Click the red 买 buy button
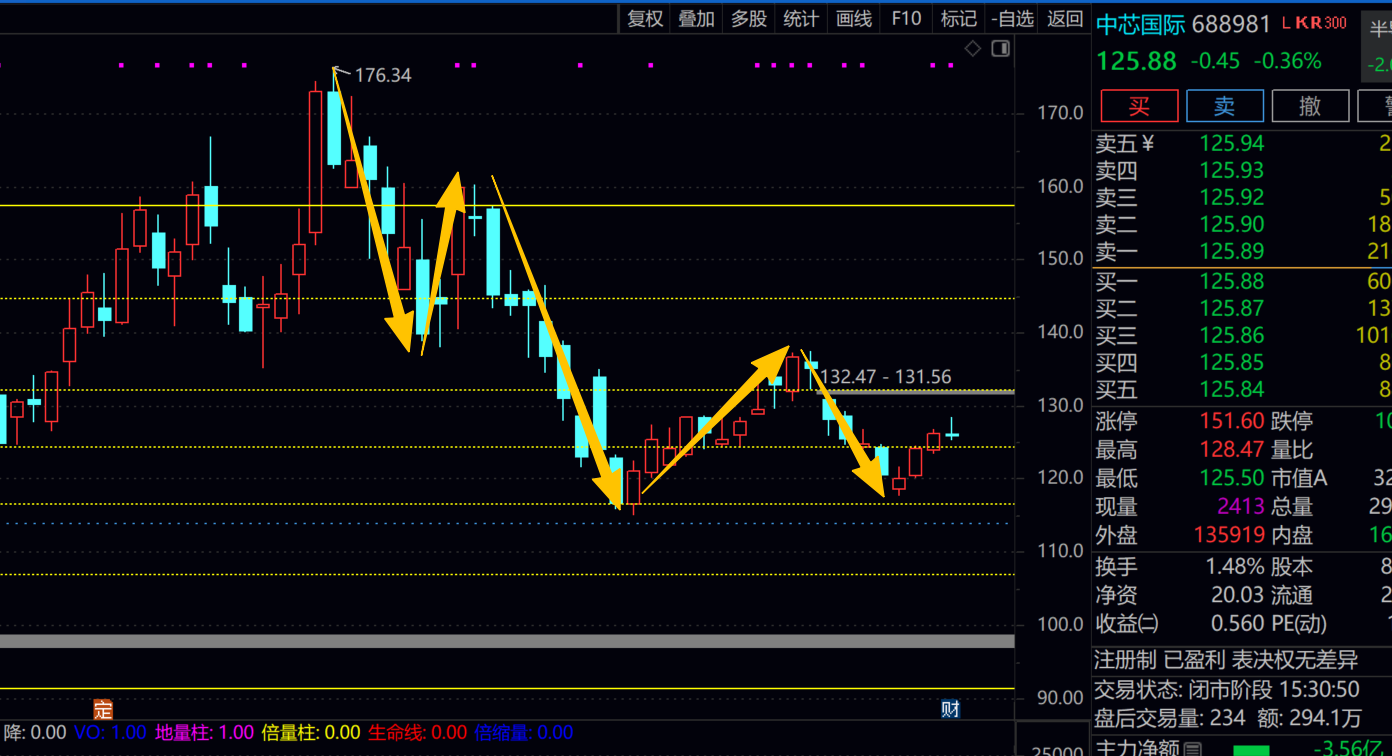 [x=1139, y=106]
